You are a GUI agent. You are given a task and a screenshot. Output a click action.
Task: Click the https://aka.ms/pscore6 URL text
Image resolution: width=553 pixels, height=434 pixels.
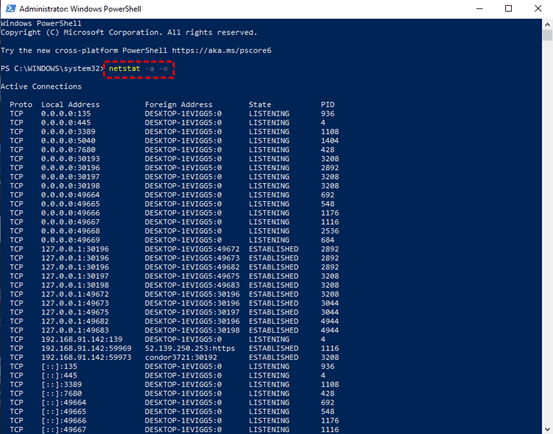pos(221,50)
